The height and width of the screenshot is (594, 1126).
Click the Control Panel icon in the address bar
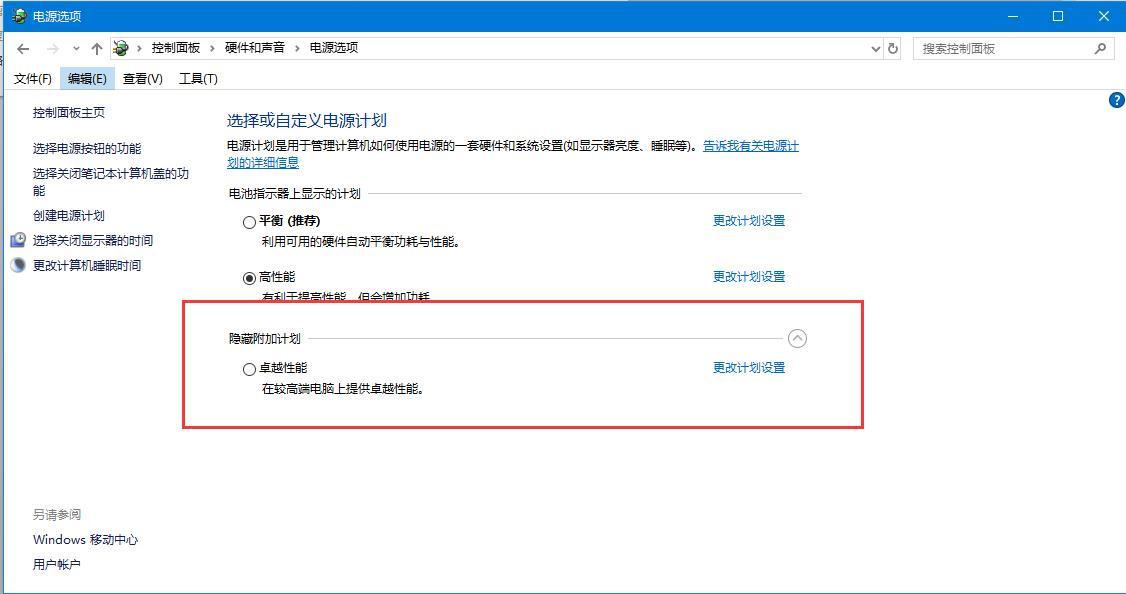click(120, 46)
